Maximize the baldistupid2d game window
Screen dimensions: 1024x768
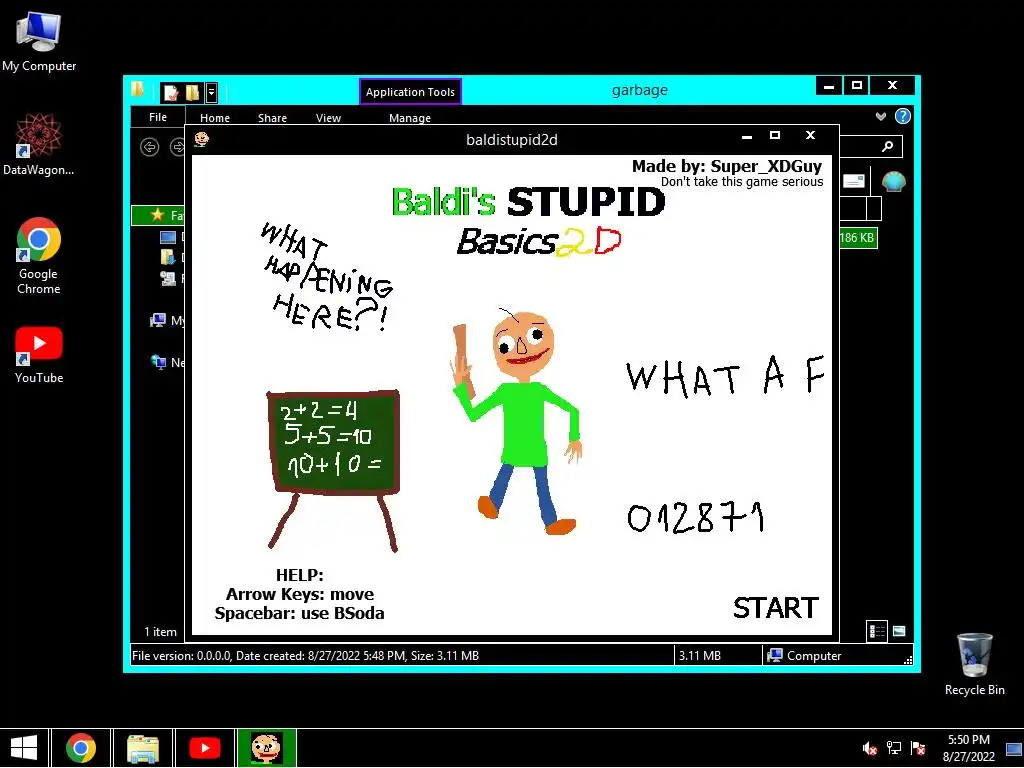[775, 136]
